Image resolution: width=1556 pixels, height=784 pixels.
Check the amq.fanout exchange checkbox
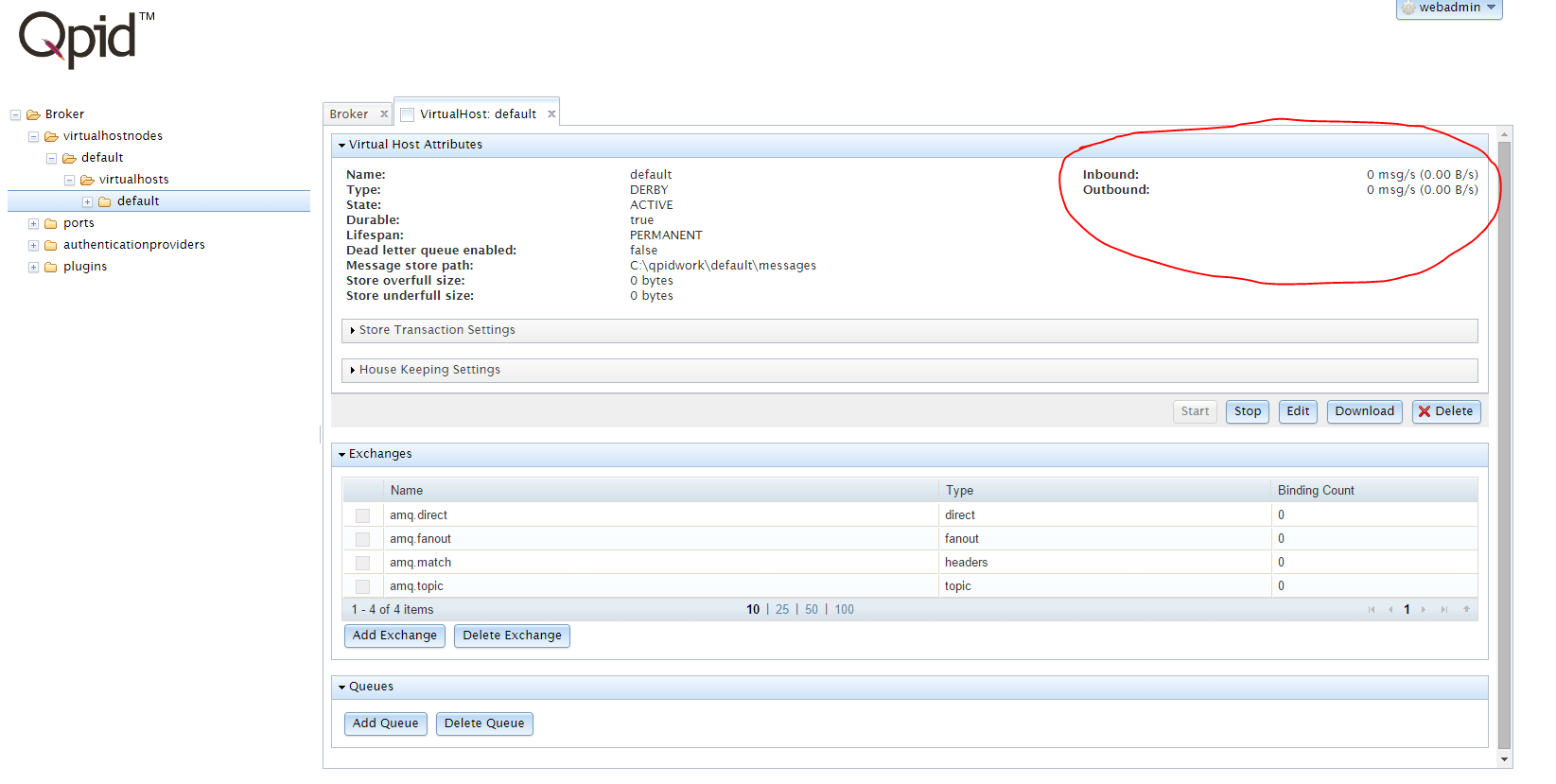(362, 539)
